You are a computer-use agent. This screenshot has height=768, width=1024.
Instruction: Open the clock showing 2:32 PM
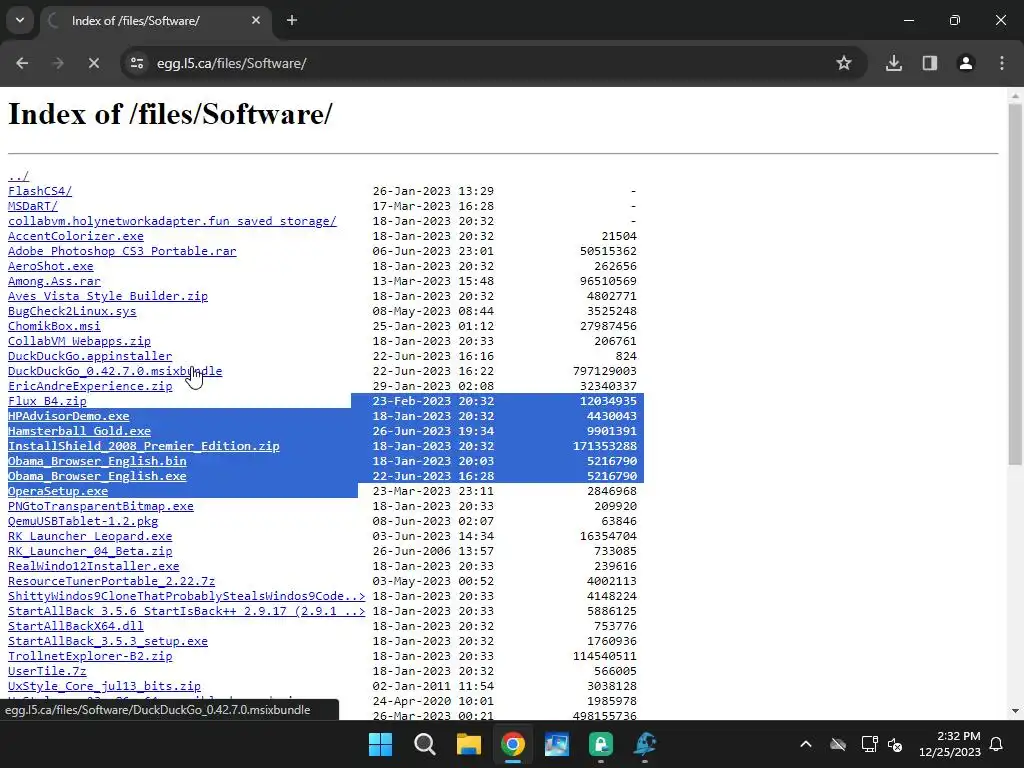950,744
